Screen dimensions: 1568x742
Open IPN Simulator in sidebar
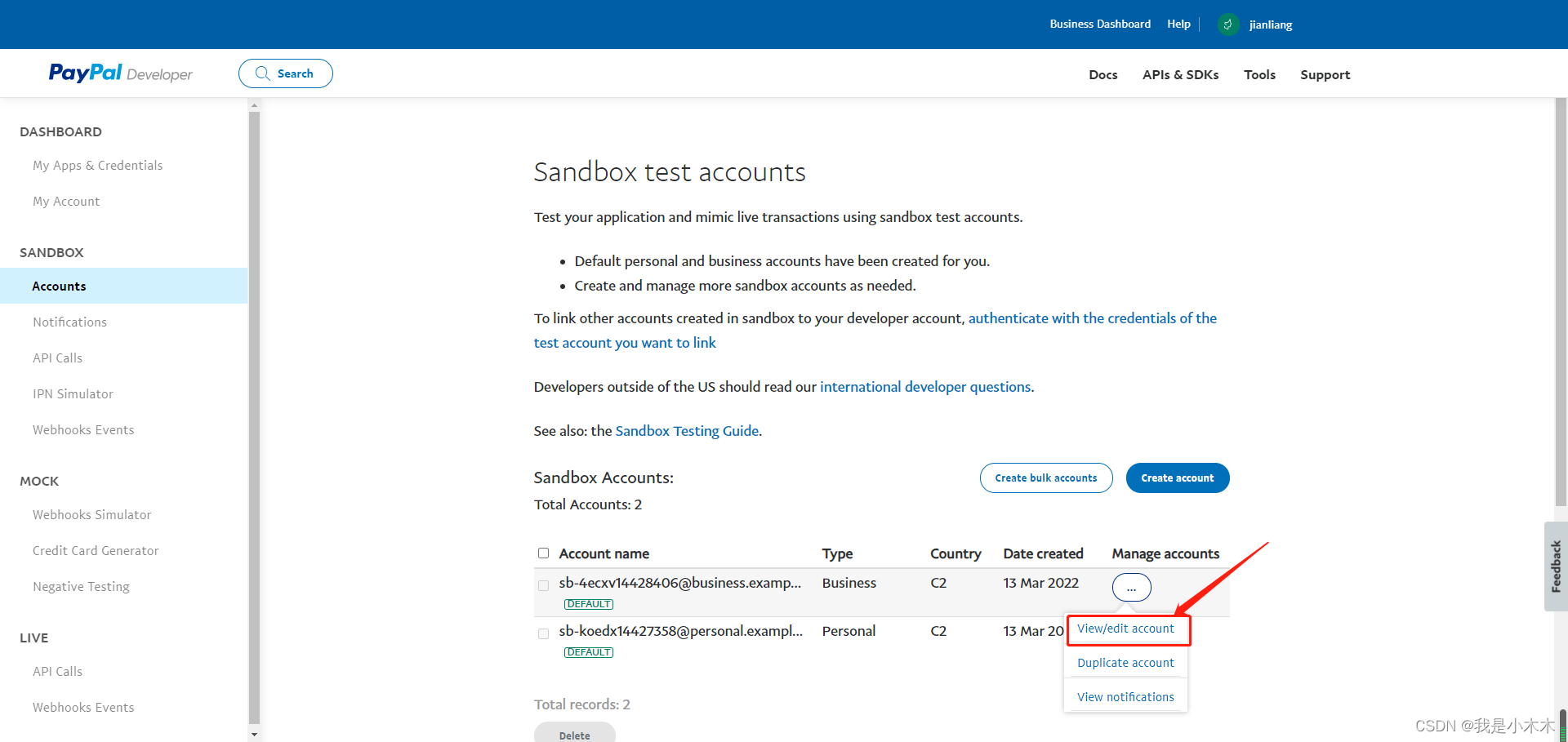[73, 393]
